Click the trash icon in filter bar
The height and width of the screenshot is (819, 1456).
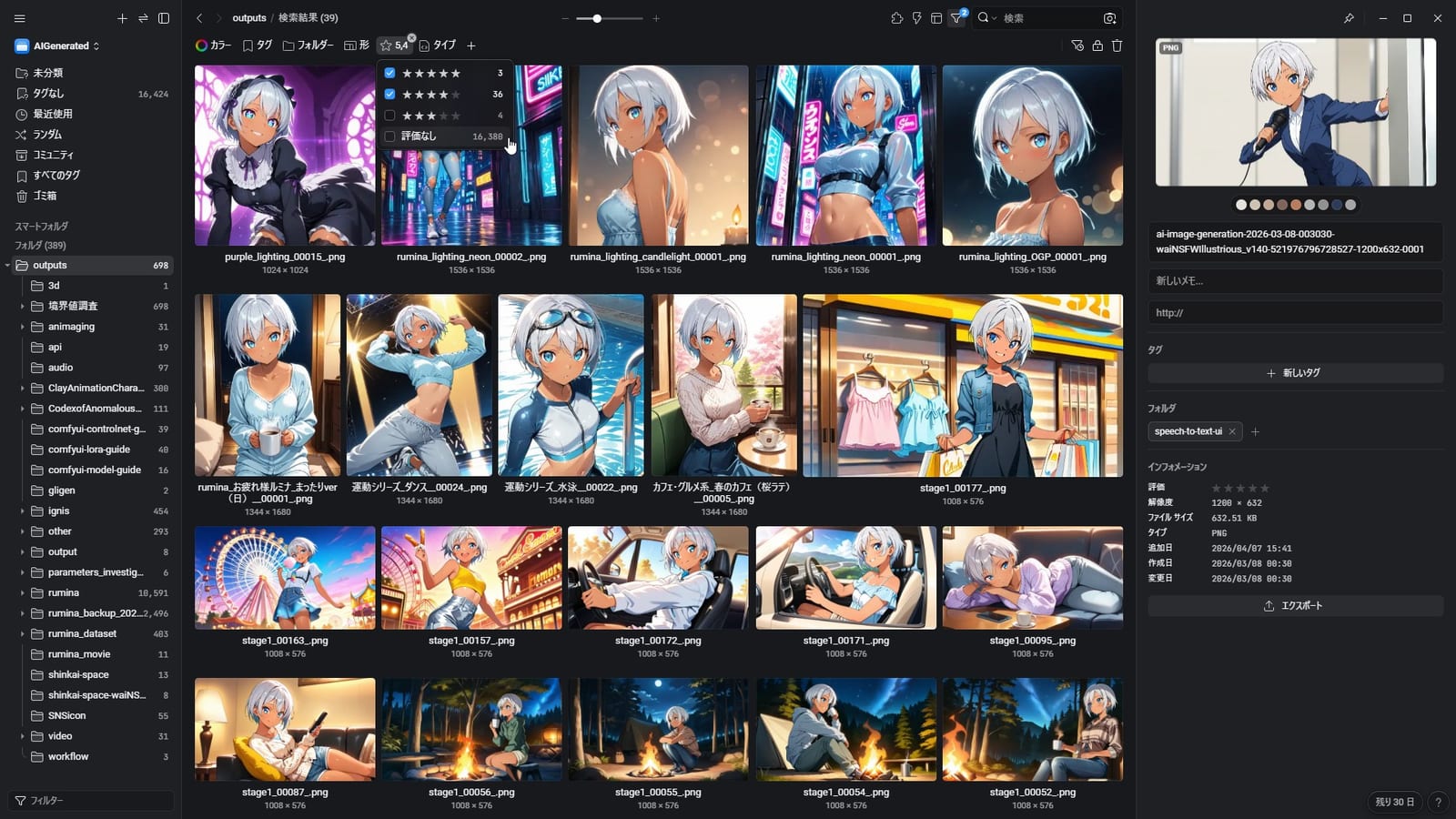pos(1117,45)
